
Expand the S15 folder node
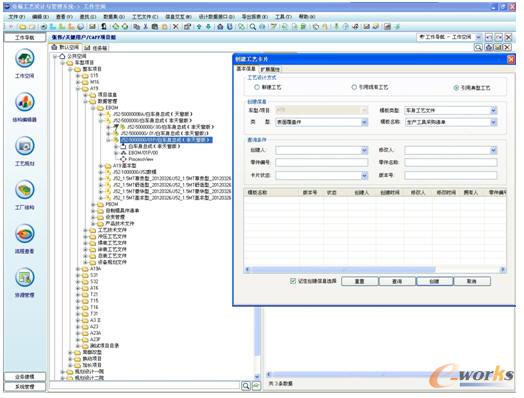tap(78, 76)
